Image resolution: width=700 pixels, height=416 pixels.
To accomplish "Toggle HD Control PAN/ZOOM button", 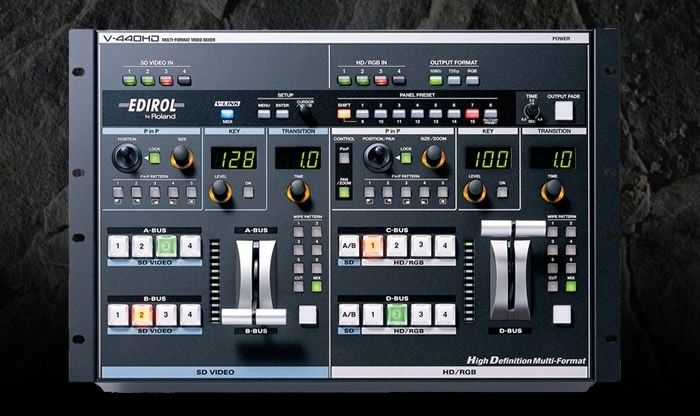I will (x=344, y=193).
